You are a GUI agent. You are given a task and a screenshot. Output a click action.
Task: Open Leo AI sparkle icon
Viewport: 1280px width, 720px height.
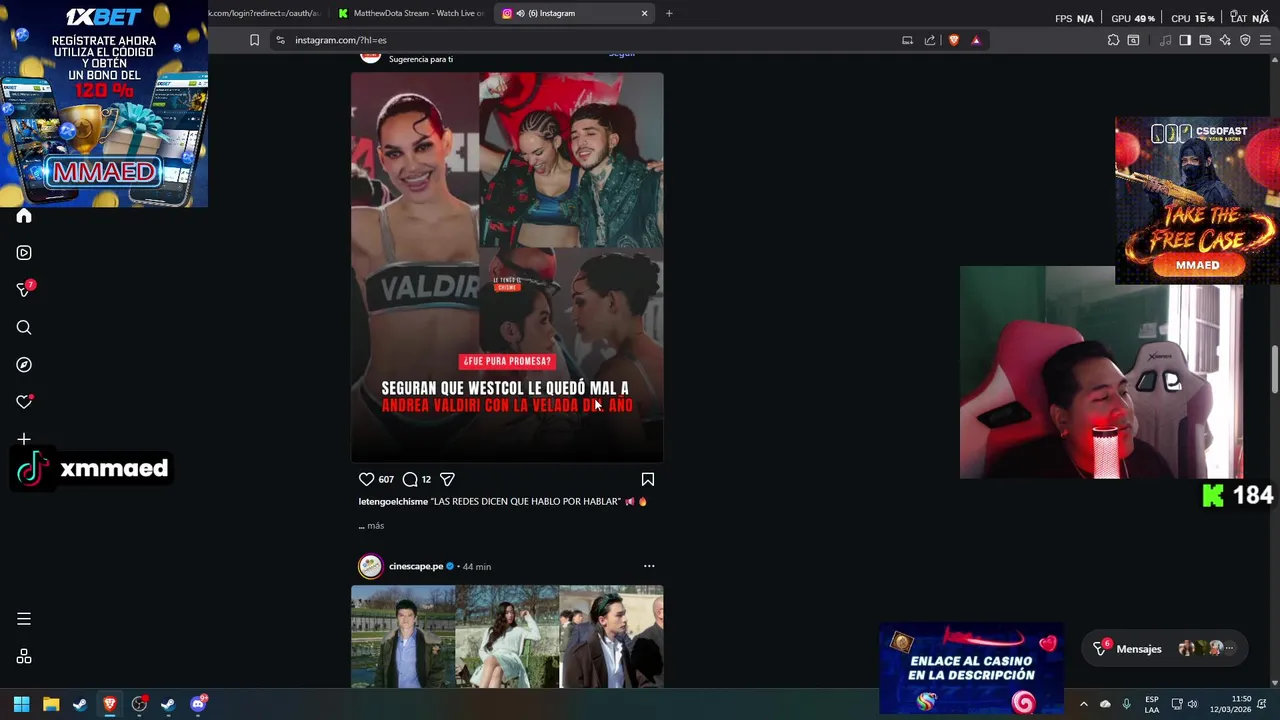coord(1225,40)
